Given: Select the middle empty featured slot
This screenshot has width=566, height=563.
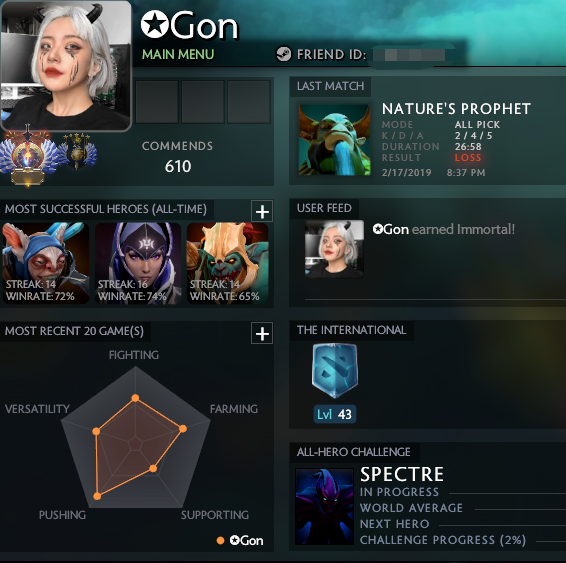Looking at the screenshot, I should click(203, 102).
